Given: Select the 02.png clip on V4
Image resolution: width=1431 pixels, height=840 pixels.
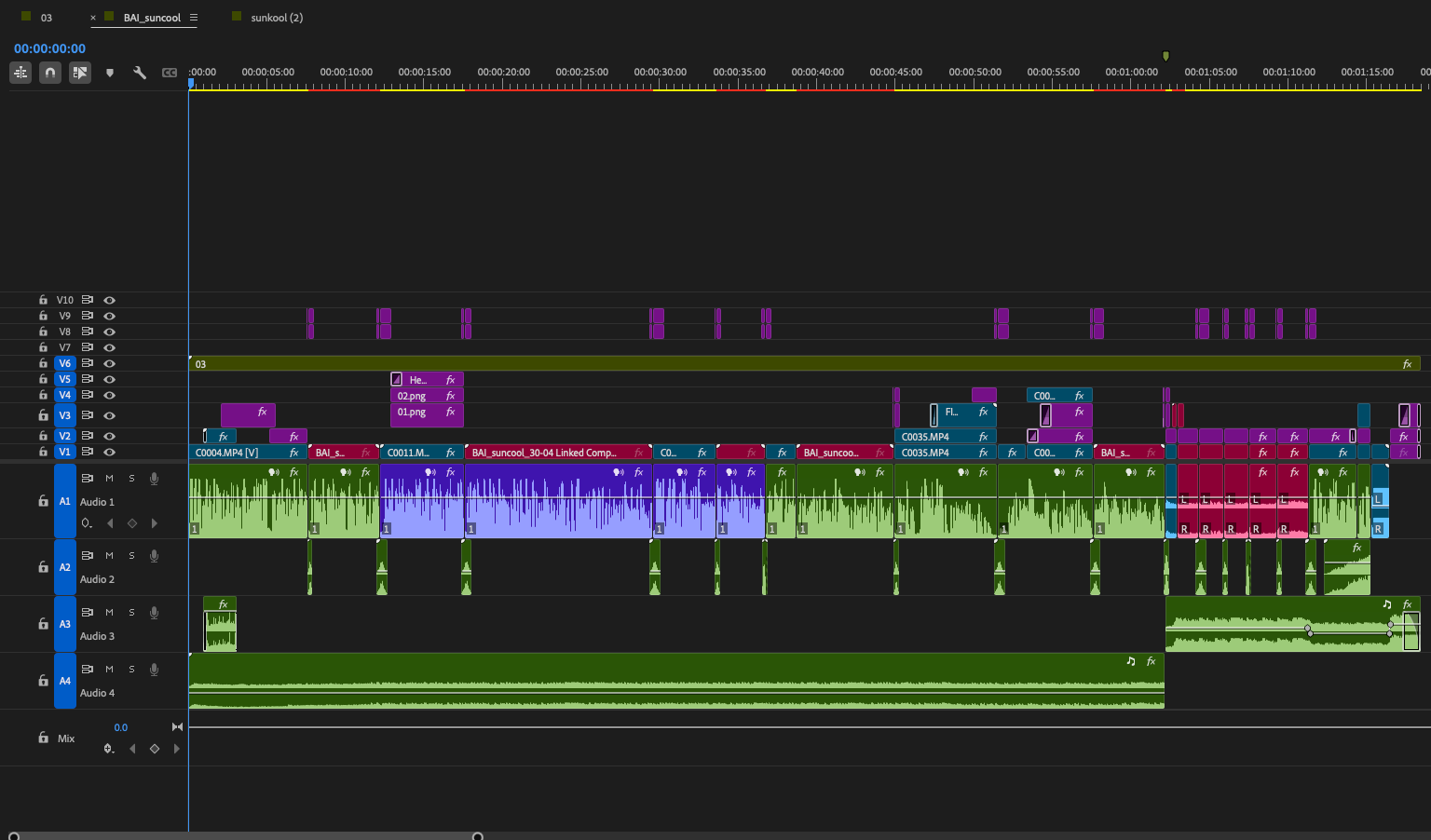Looking at the screenshot, I should pyautogui.click(x=427, y=396).
